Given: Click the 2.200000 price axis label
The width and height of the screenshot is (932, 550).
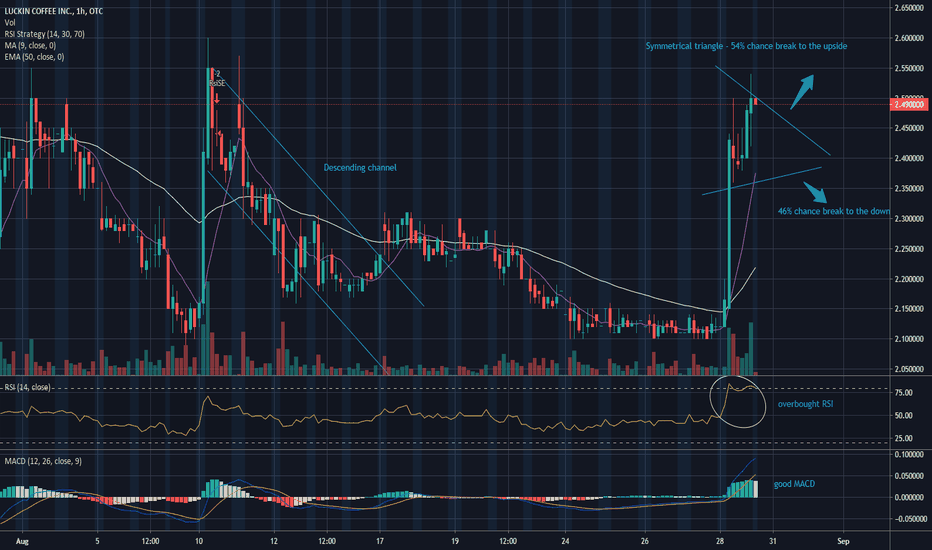Looking at the screenshot, I should pyautogui.click(x=909, y=279).
